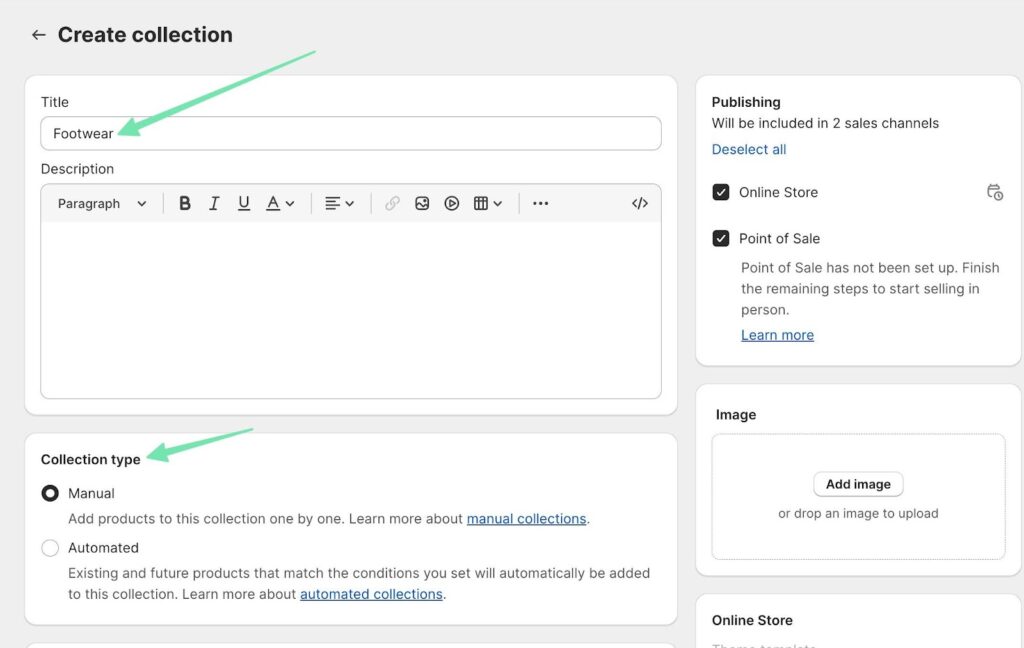Expand the text alignment dropdown
Screen dimensions: 1024x648
tap(340, 203)
